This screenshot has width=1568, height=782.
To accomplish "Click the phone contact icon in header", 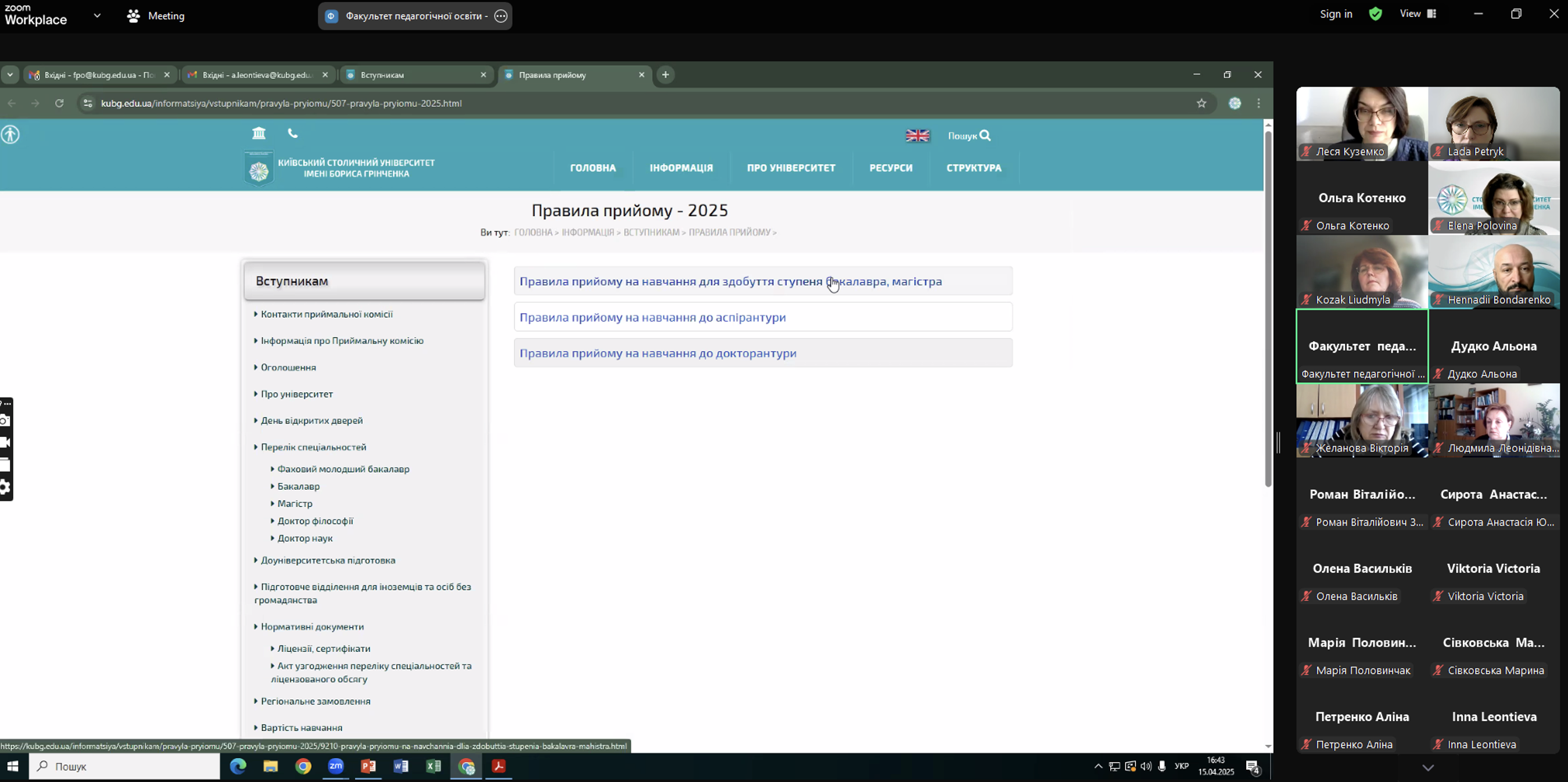I will [x=293, y=133].
